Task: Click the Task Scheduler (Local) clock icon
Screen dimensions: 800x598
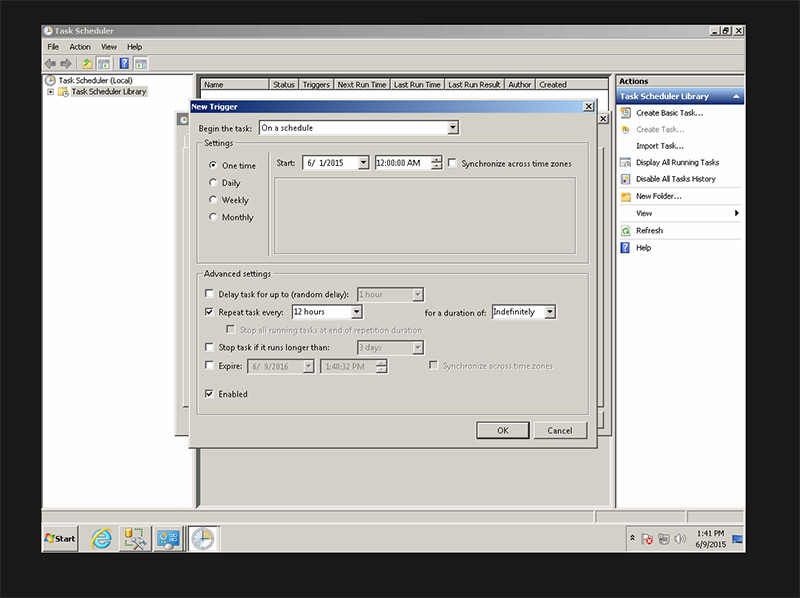Action: (50, 80)
